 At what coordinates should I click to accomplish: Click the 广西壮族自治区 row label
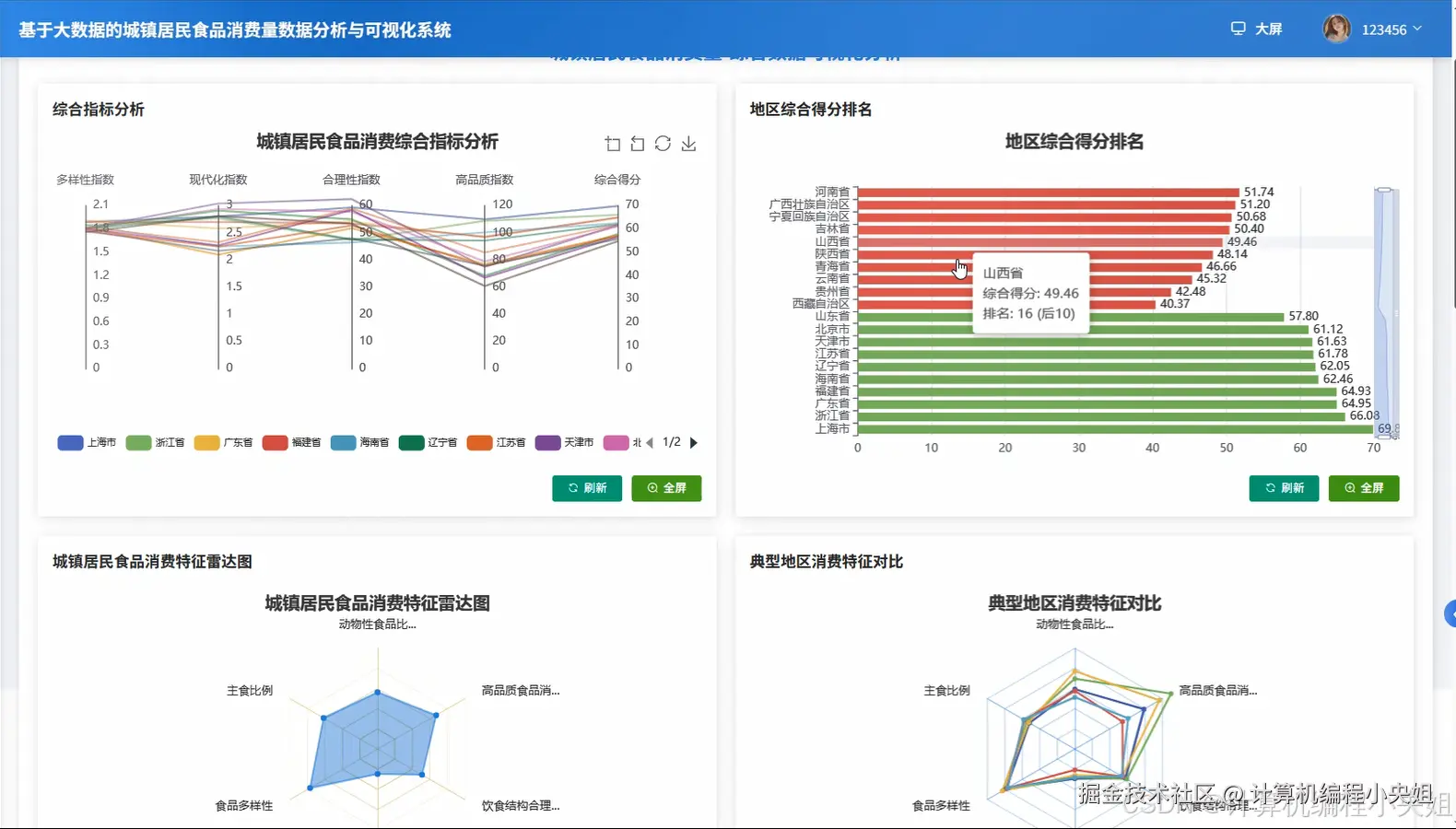[x=810, y=204]
